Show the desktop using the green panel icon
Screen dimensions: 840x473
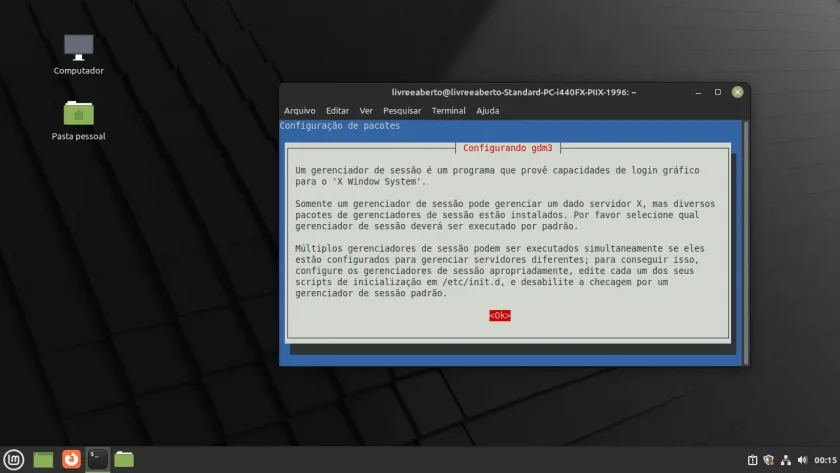tap(43, 460)
